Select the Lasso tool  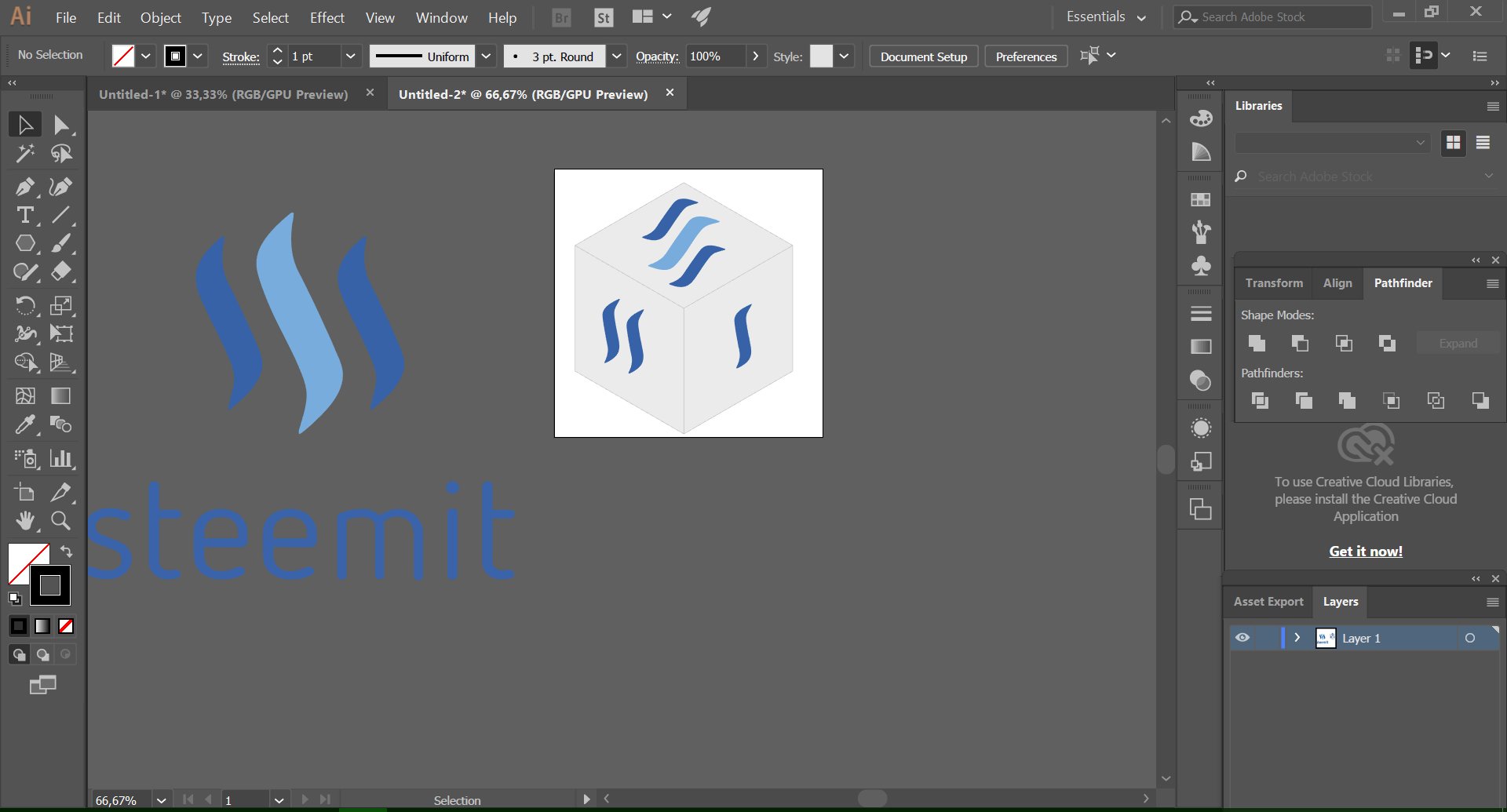point(61,153)
